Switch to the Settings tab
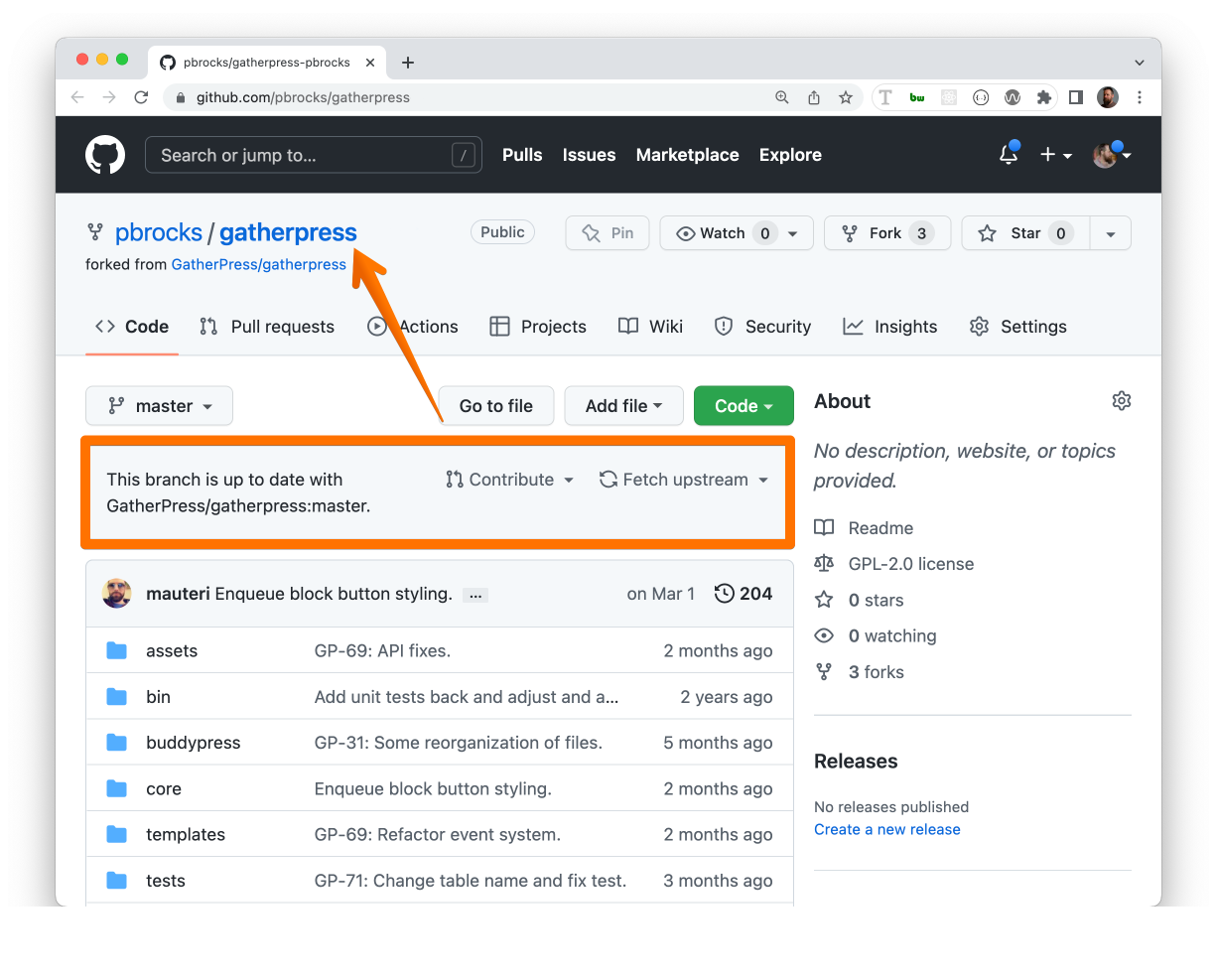1217x980 pixels. pyautogui.click(x=1017, y=327)
